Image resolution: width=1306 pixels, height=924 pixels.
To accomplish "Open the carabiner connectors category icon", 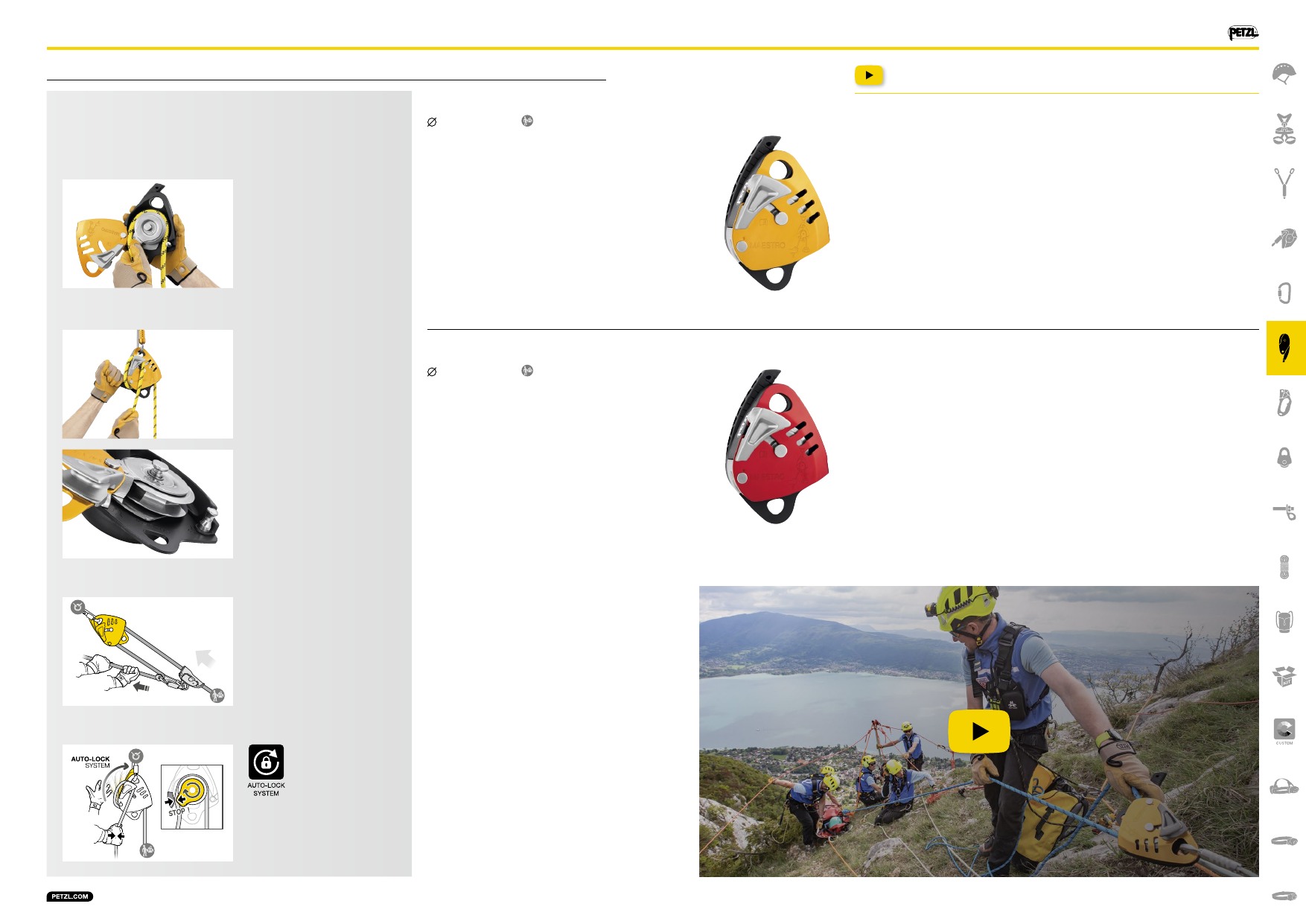I will point(1284,293).
